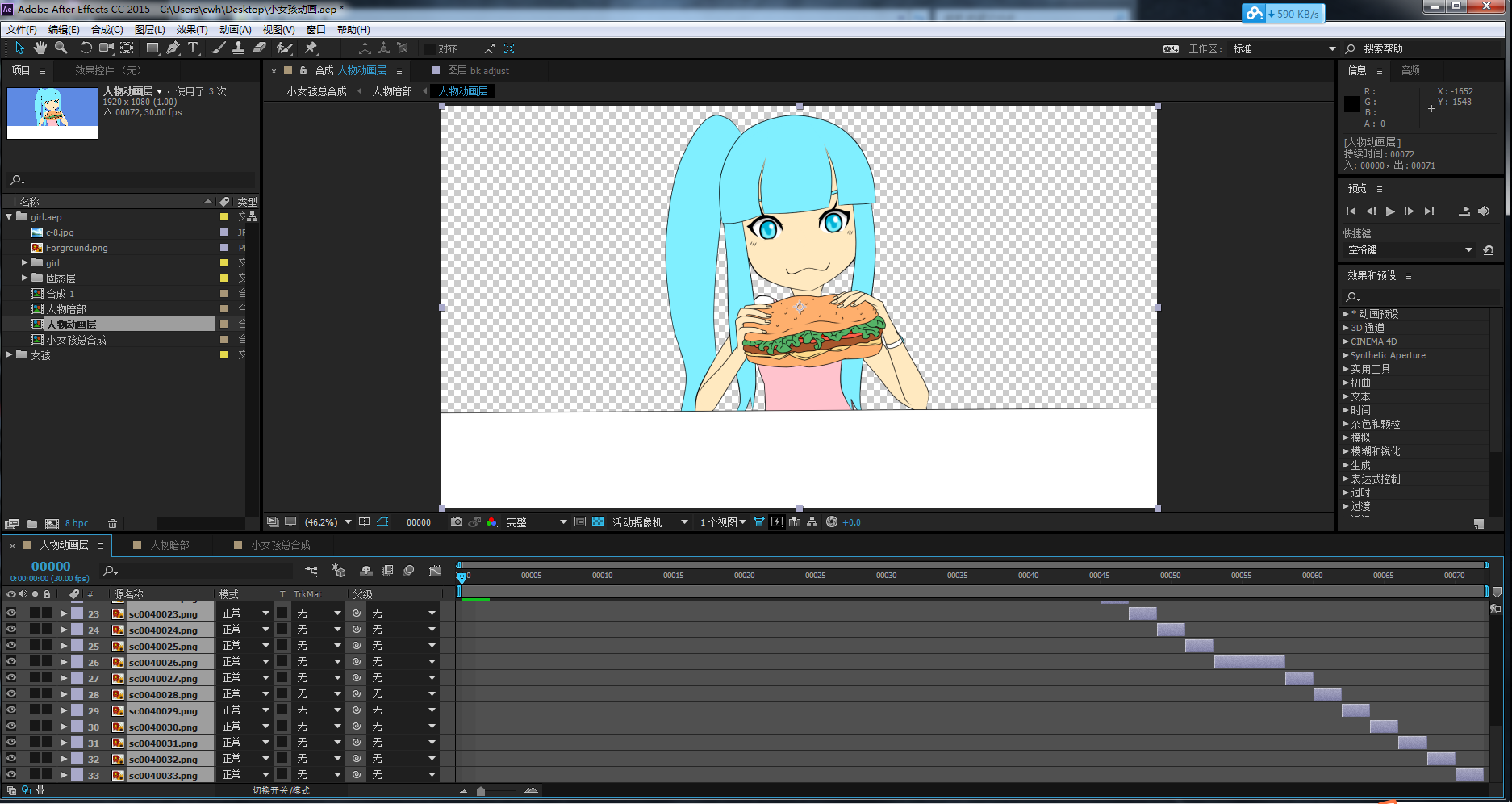1512x804 pixels.
Task: Click the yellow label swatch of girl.aep
Action: pos(223,217)
